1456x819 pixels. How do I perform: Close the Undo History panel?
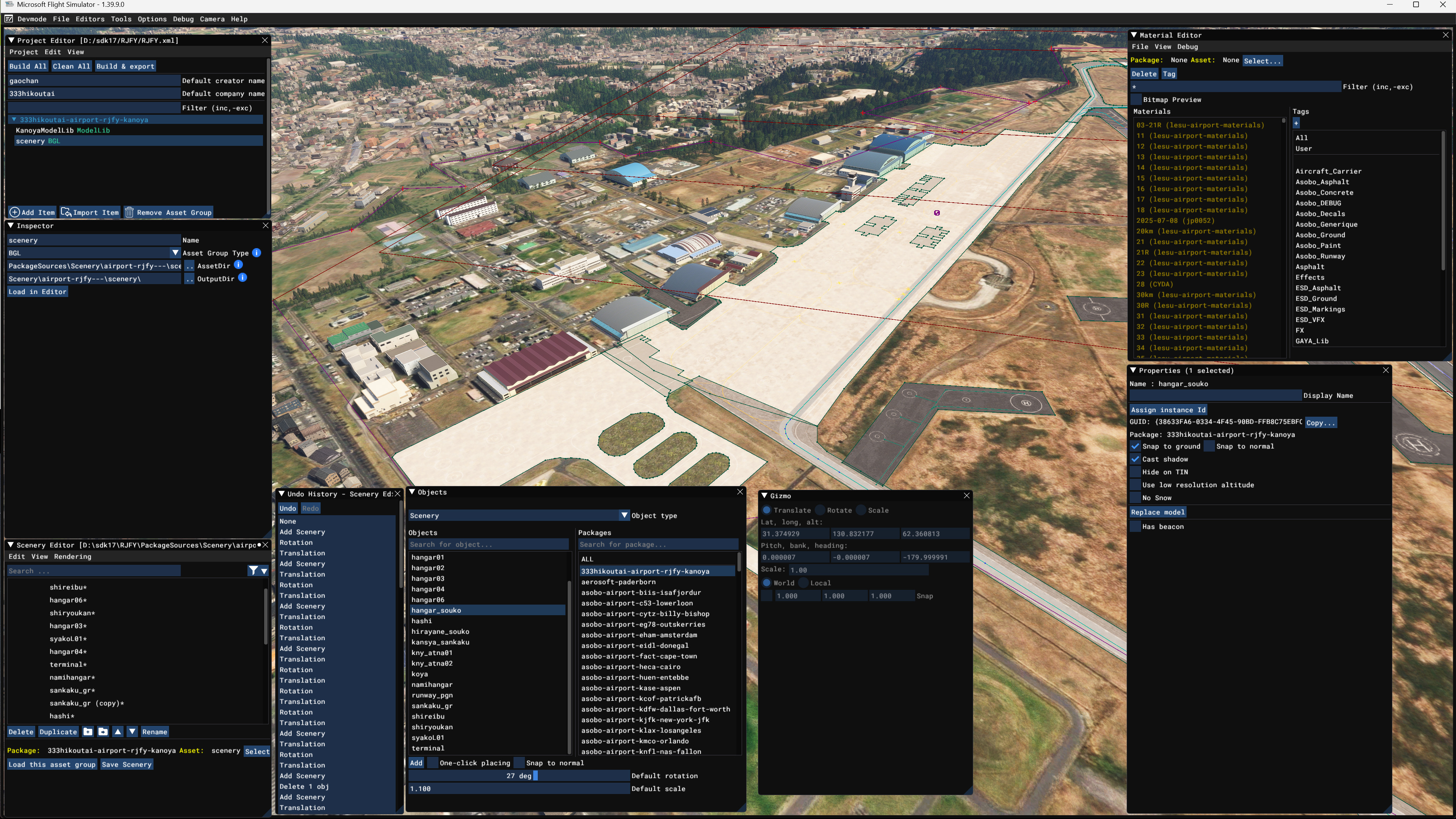coord(397,494)
